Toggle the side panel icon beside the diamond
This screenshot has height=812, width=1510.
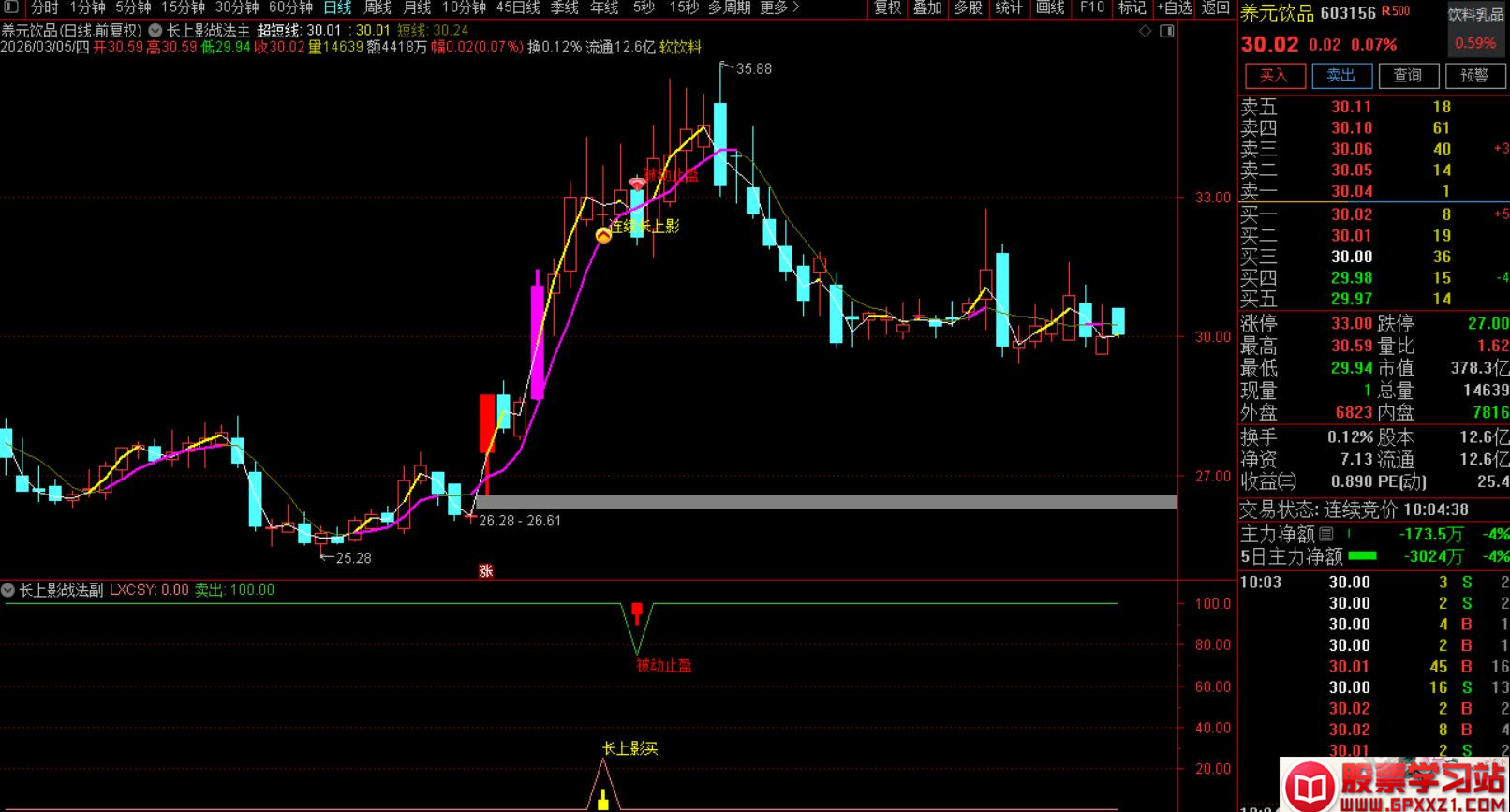(1167, 31)
